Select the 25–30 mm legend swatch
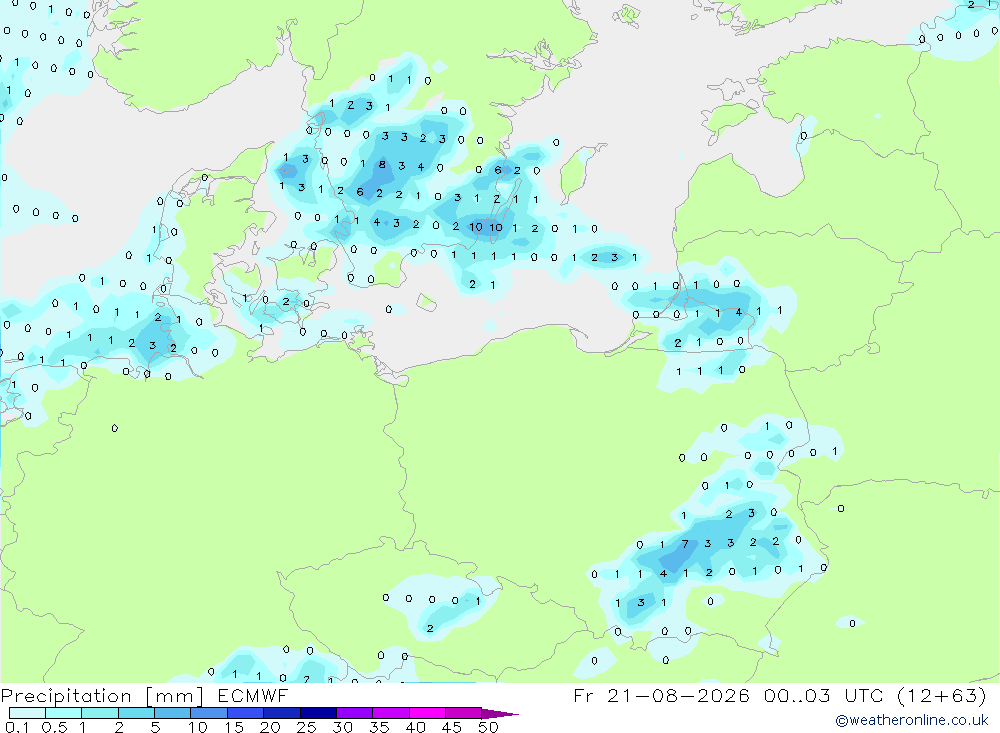The width and height of the screenshot is (1000, 733). click(x=318, y=713)
